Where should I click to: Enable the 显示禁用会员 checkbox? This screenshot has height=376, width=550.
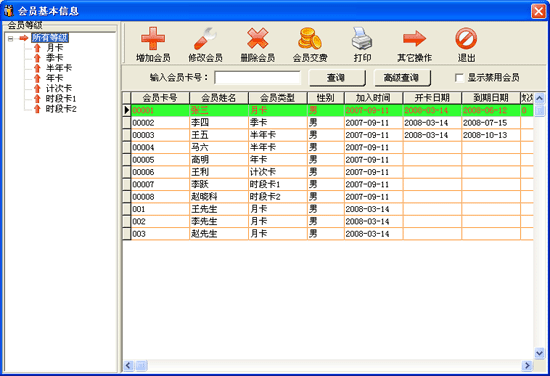point(459,78)
